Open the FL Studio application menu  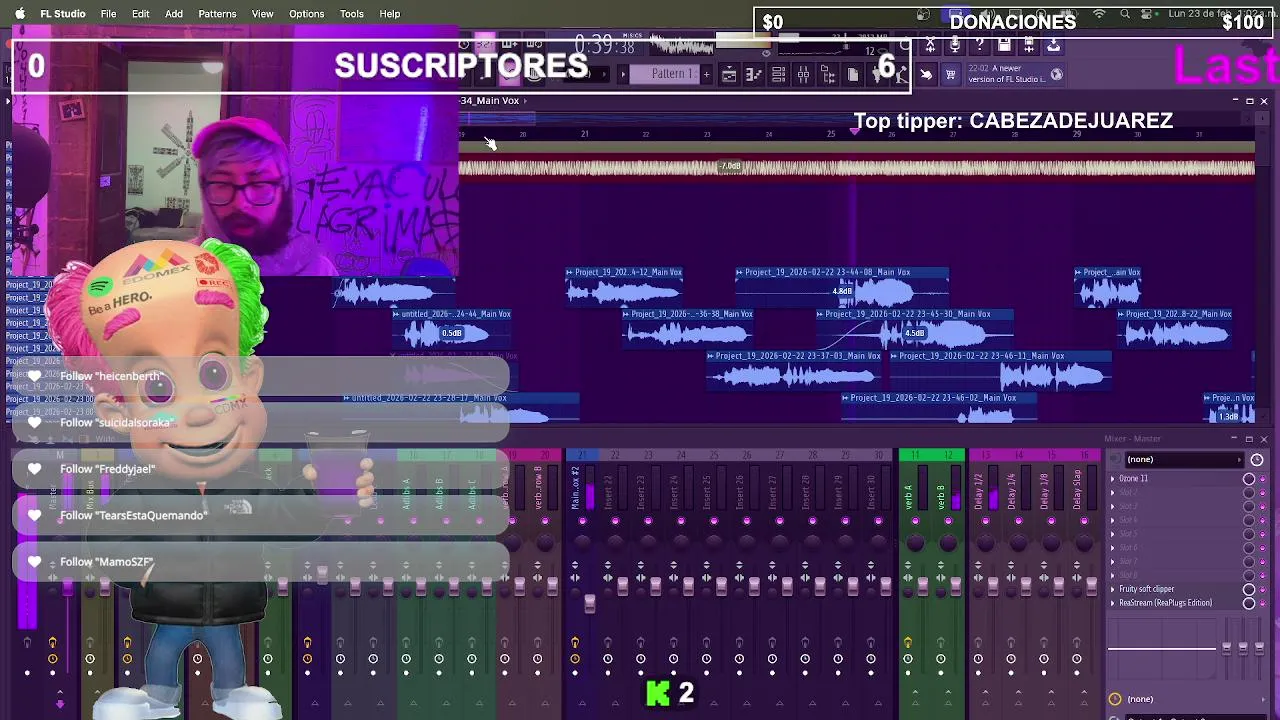pyautogui.click(x=63, y=14)
